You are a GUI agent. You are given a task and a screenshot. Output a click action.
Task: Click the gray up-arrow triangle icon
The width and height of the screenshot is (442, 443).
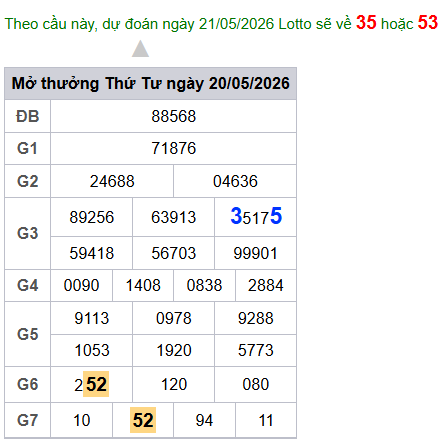[x=140, y=49]
